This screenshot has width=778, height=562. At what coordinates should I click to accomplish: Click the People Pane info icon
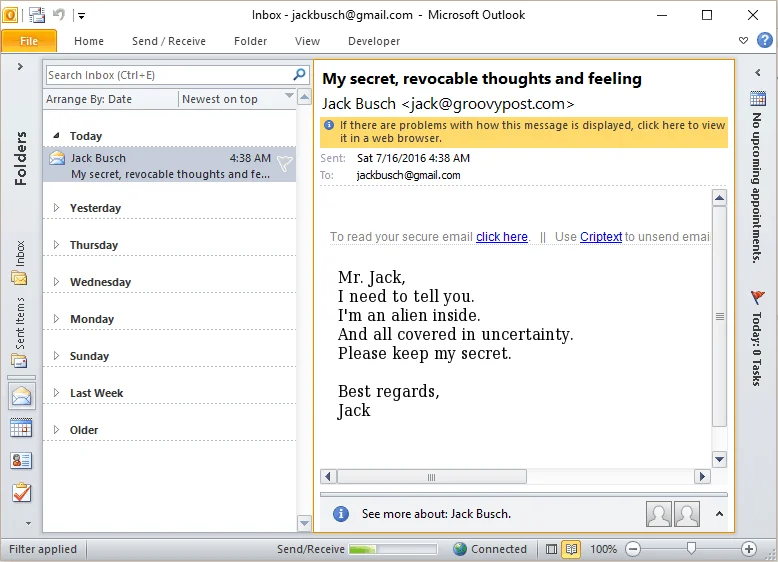coord(341,514)
